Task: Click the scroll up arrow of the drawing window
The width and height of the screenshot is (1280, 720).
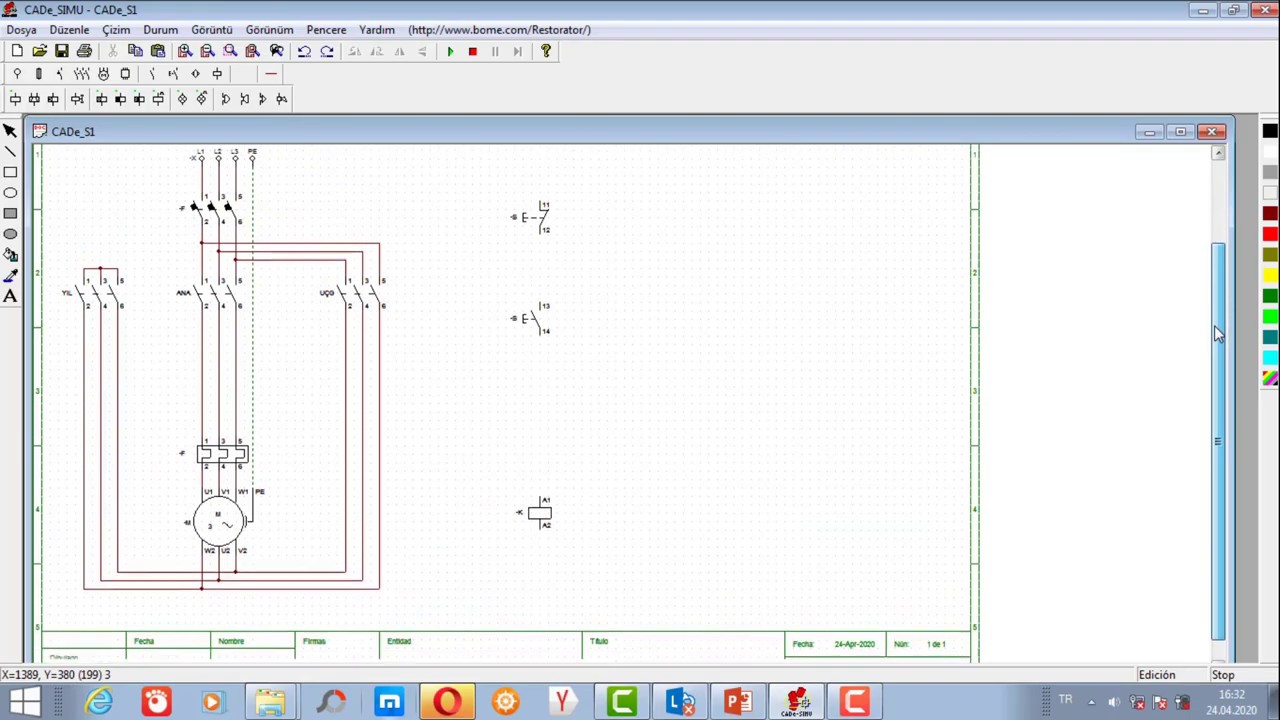Action: pyautogui.click(x=1218, y=154)
